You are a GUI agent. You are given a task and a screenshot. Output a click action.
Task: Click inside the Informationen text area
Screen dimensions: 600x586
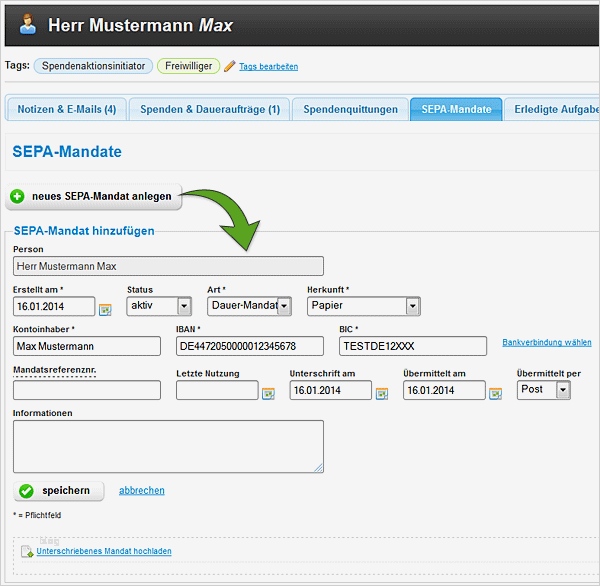[x=168, y=446]
